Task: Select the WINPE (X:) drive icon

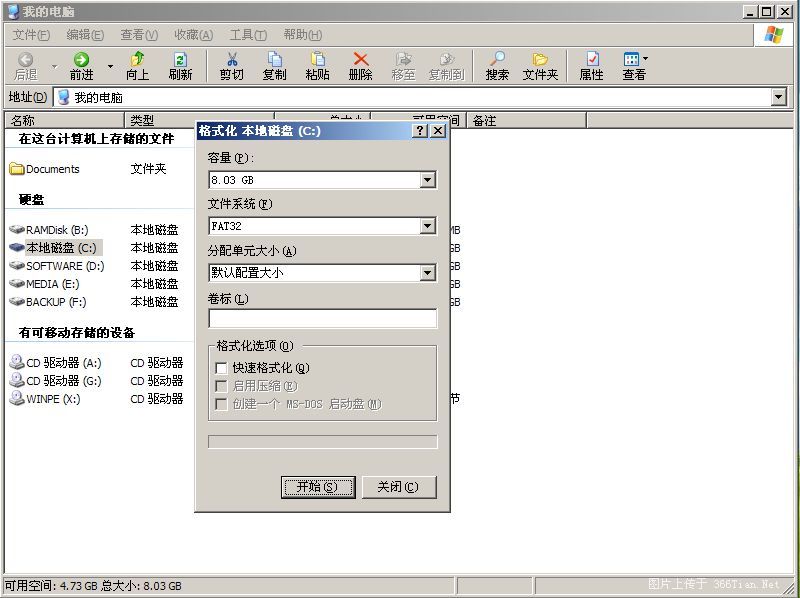Action: click(x=17, y=398)
